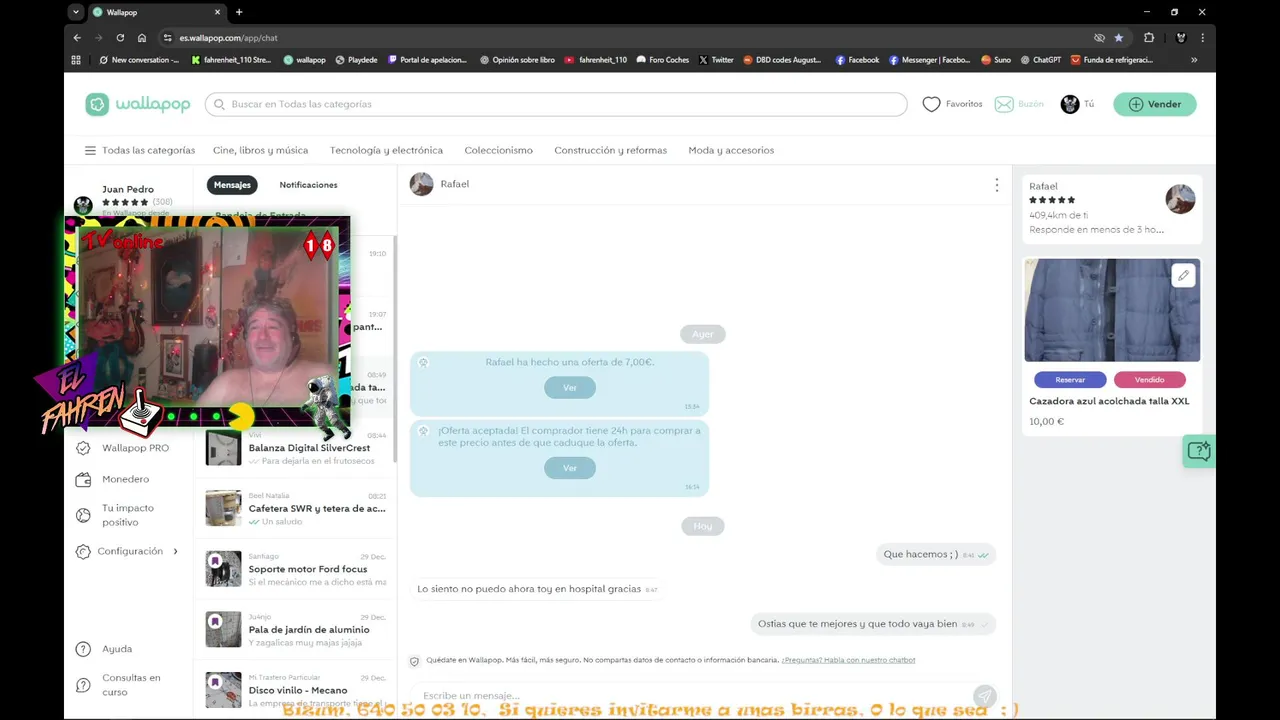Open the Chrome three-dot menu
The width and height of the screenshot is (1280, 720).
point(1202,38)
